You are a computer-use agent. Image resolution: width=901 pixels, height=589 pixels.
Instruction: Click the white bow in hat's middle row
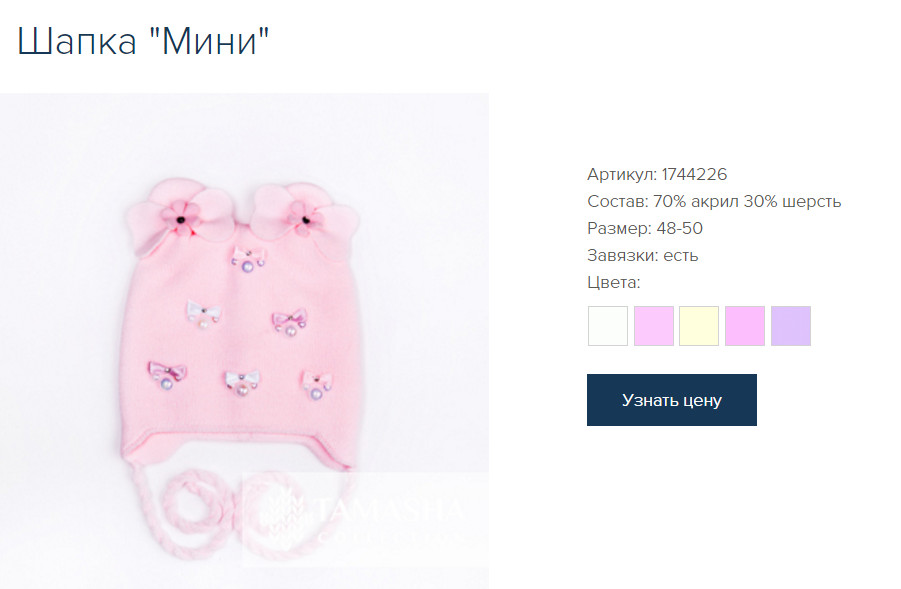point(203,314)
